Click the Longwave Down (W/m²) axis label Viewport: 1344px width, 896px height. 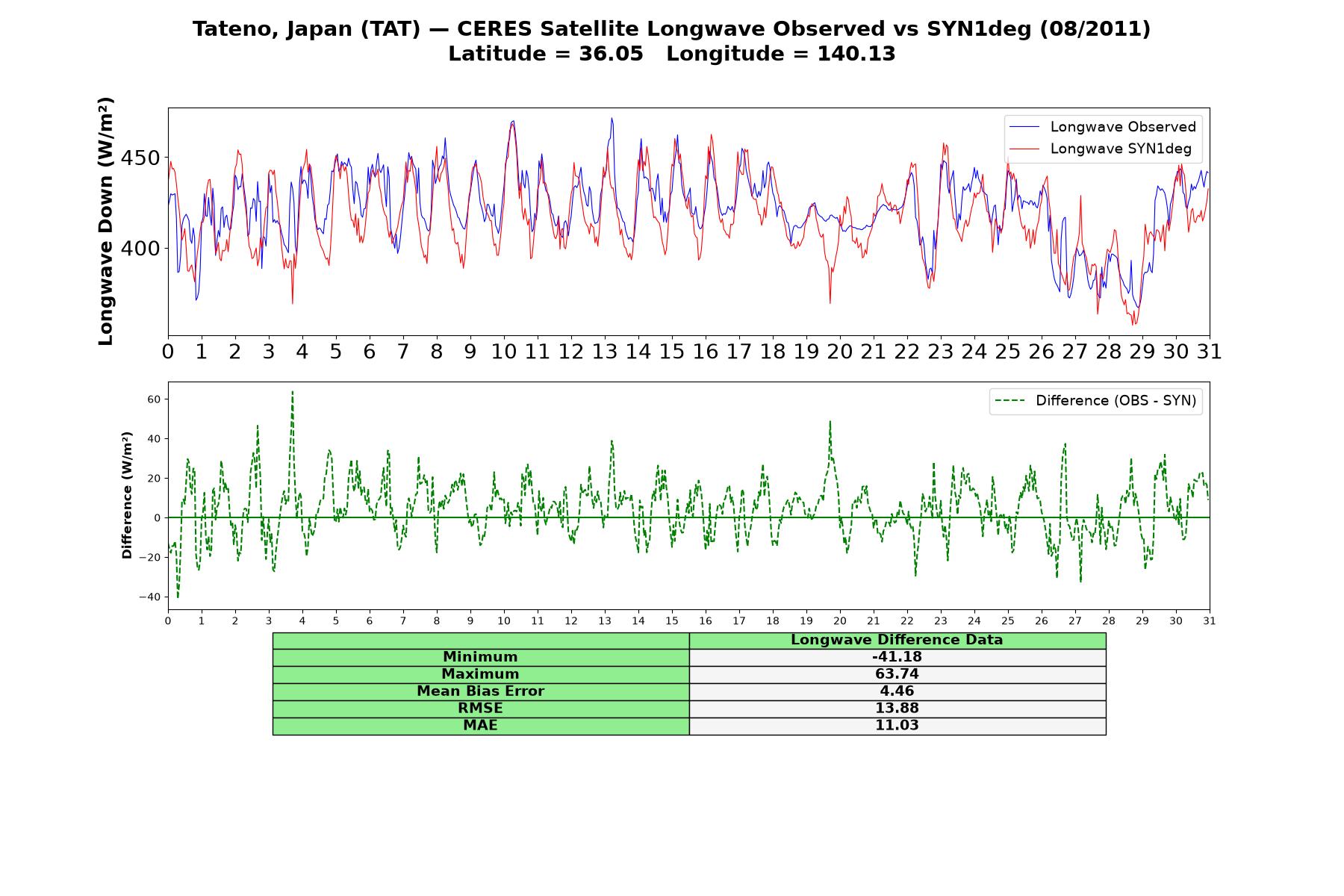[x=106, y=221]
